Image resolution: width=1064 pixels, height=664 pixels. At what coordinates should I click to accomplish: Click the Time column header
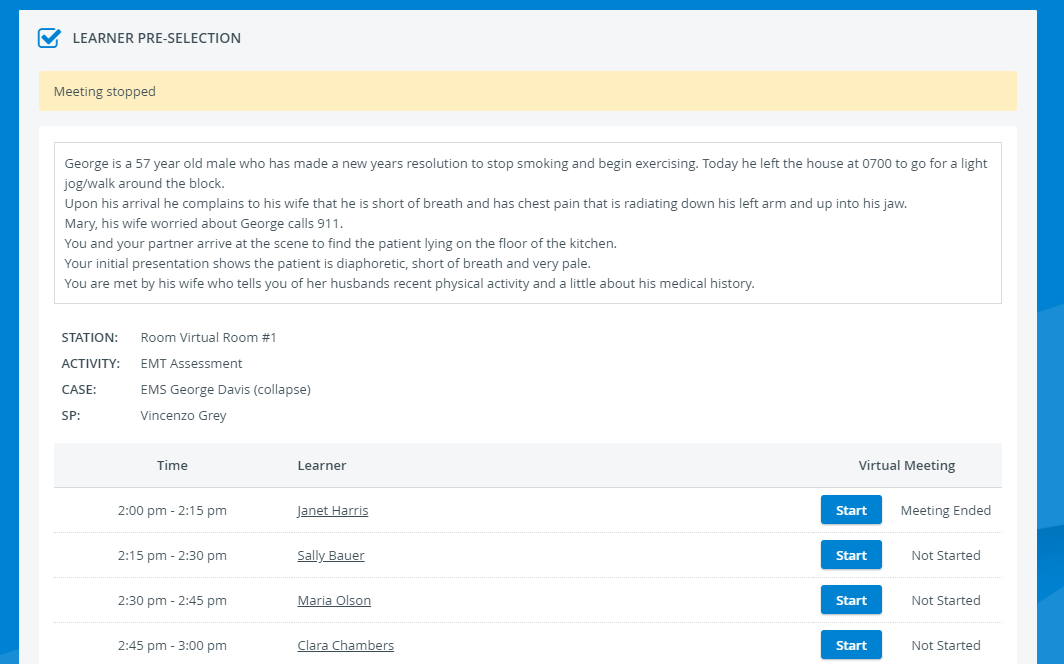172,465
